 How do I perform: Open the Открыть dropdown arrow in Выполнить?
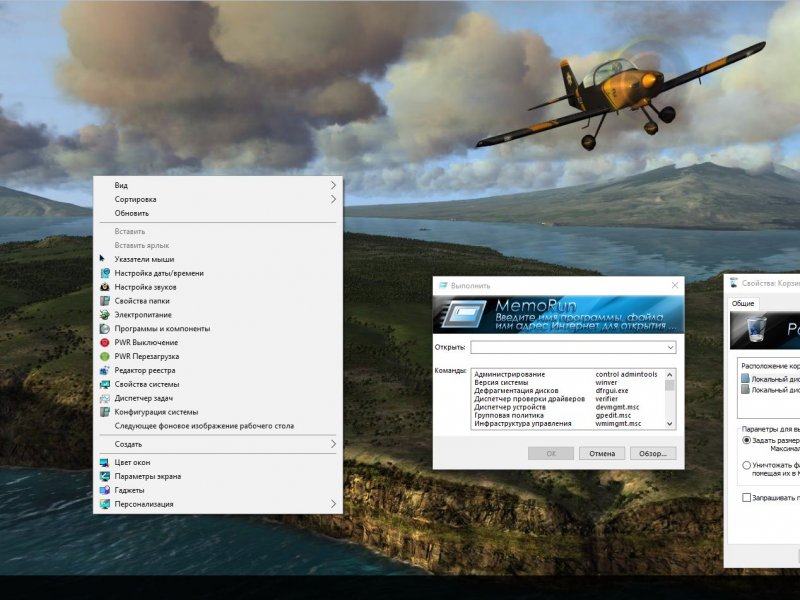tap(670, 347)
